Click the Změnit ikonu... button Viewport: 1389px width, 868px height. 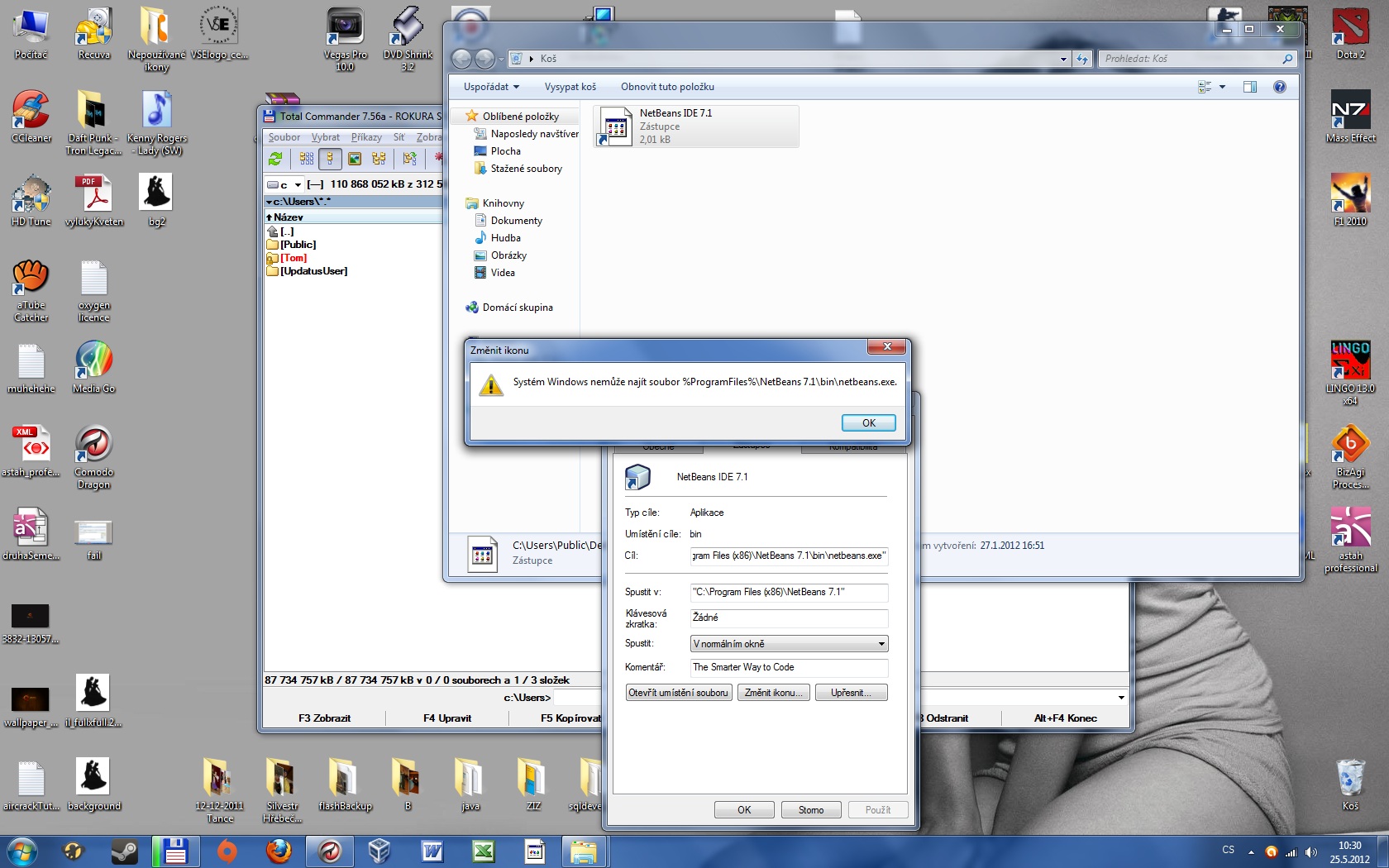coord(773,693)
